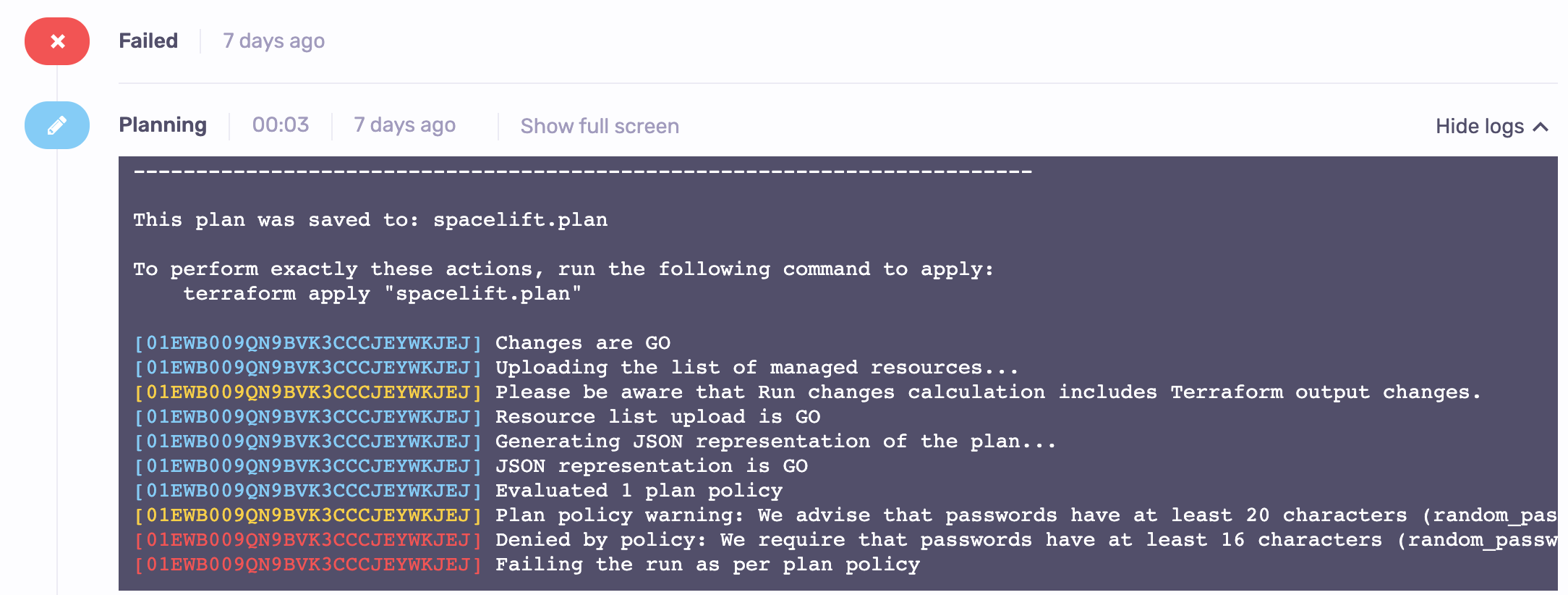
Task: Click the red Failed status icon
Action: [x=57, y=41]
